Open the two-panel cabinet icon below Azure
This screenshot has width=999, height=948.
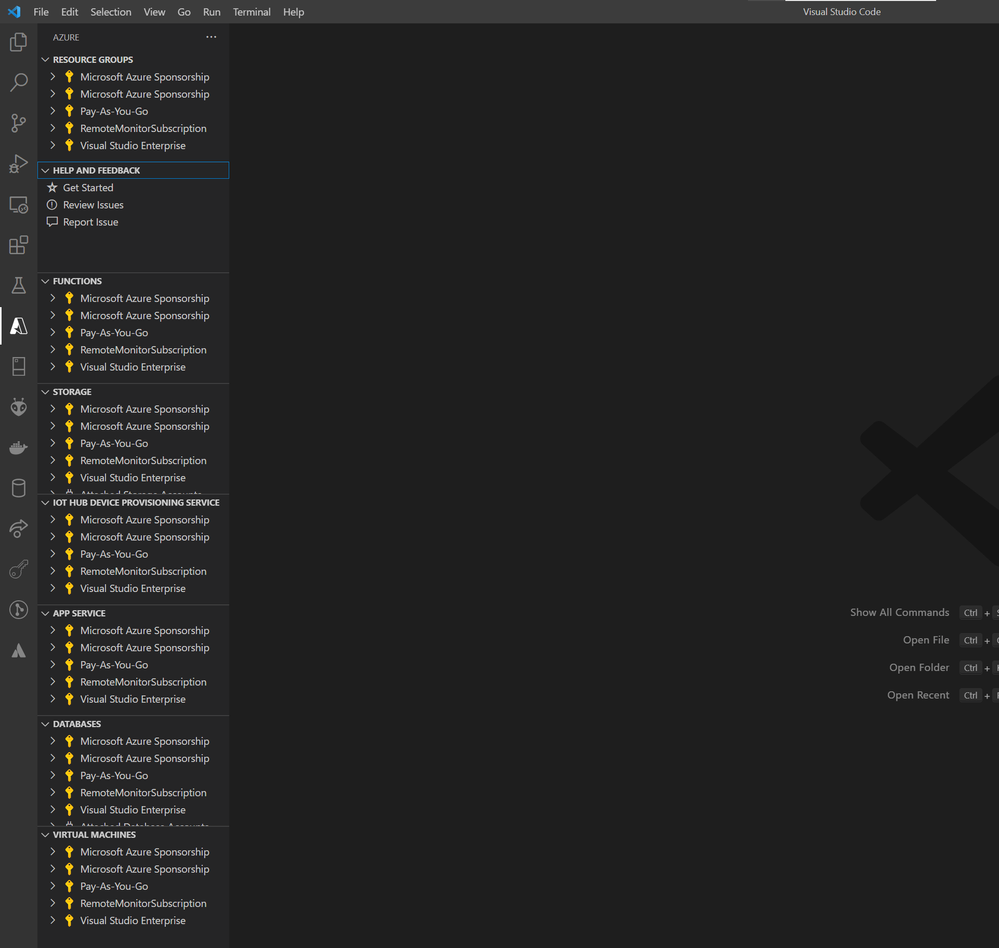click(x=18, y=367)
